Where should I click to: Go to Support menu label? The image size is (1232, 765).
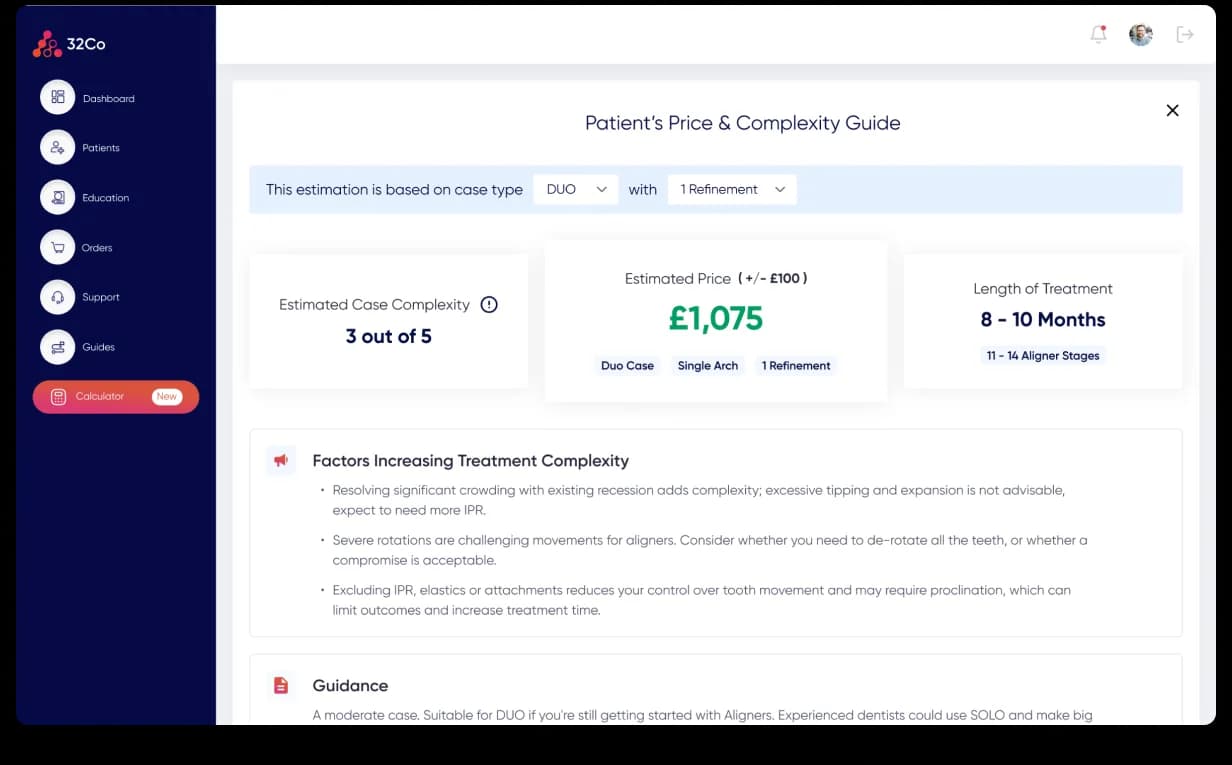click(101, 297)
